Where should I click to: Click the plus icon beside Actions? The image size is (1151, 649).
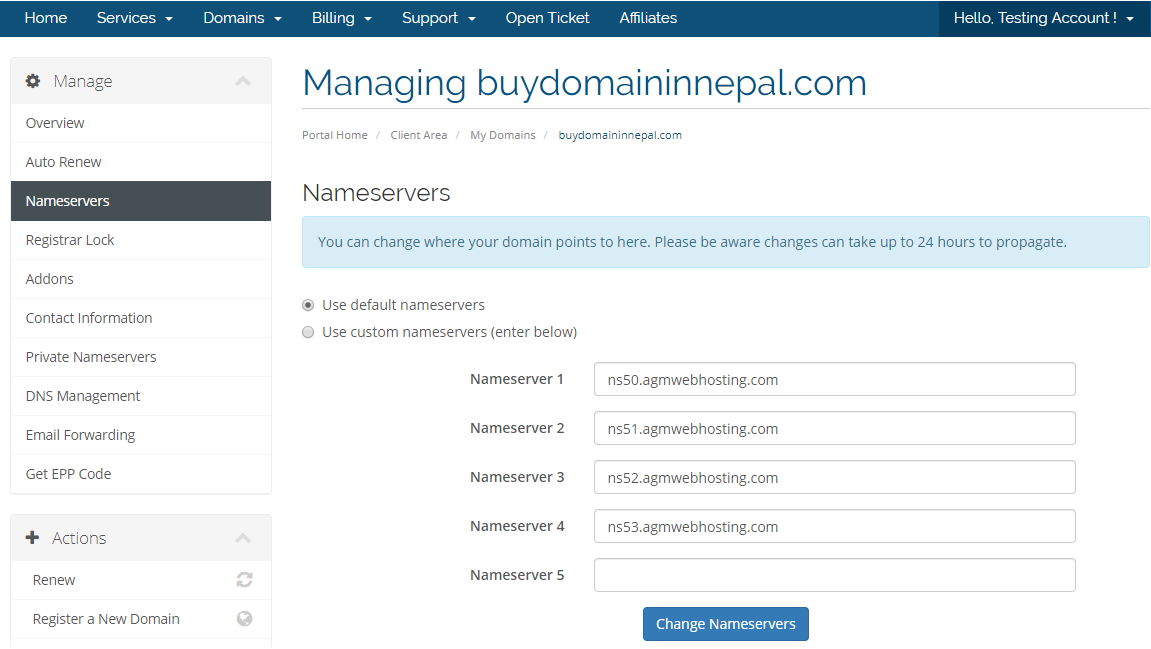point(33,538)
